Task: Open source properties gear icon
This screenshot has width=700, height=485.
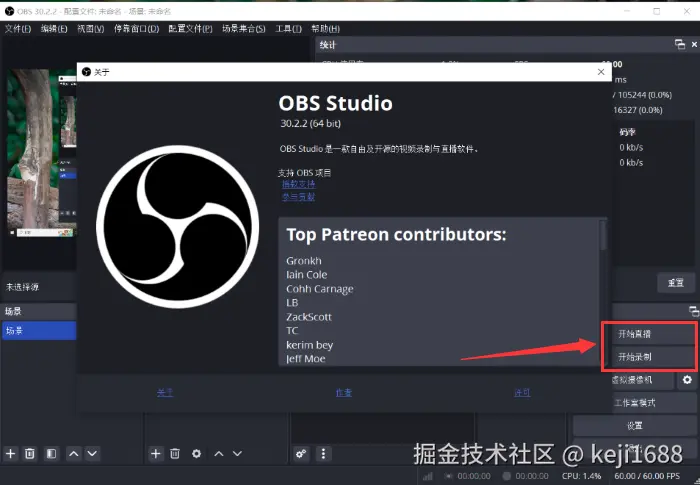Action: tap(196, 454)
